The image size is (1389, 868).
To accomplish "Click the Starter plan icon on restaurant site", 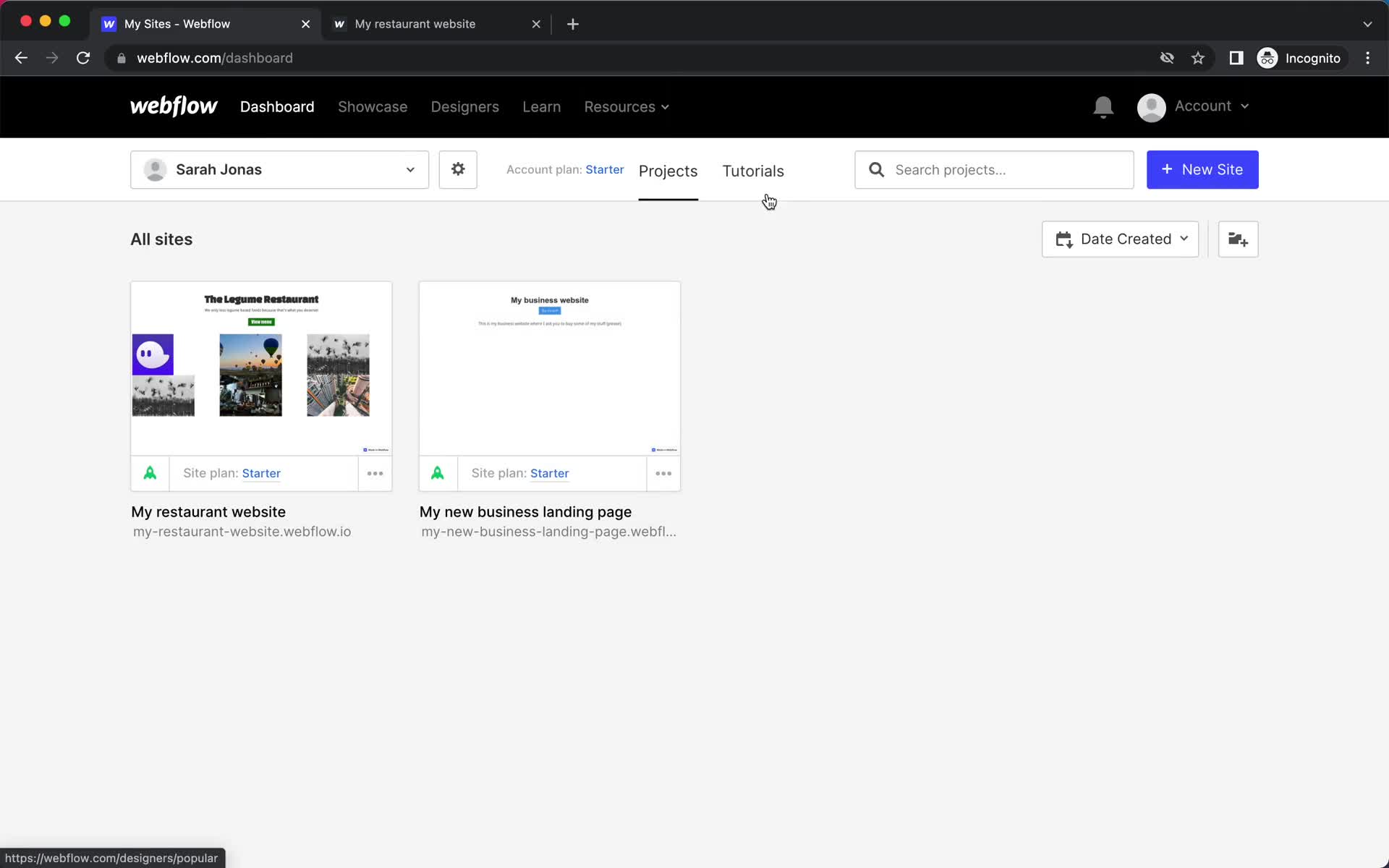I will coord(150,473).
